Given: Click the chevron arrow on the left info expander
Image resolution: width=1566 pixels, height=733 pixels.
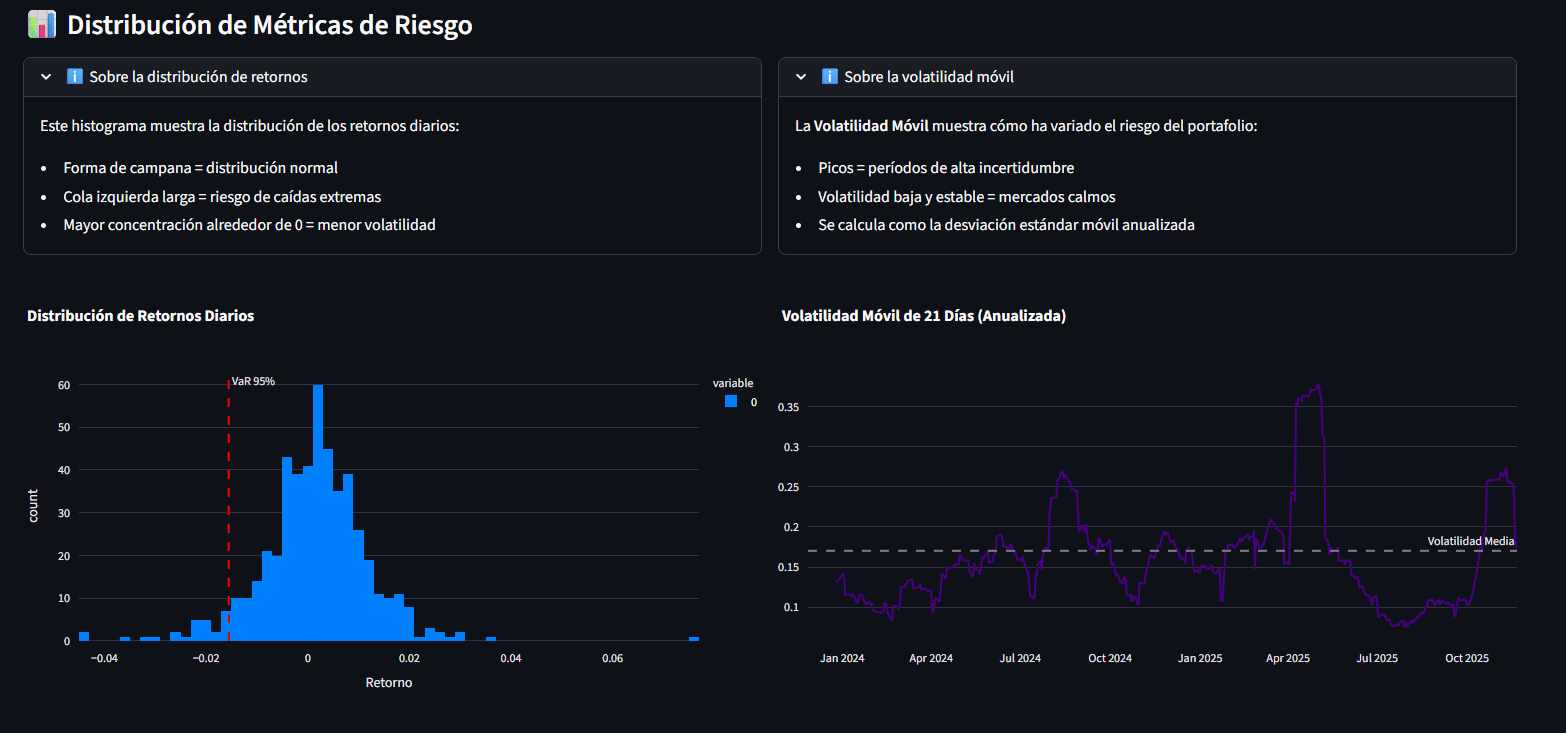Looking at the screenshot, I should [45, 76].
